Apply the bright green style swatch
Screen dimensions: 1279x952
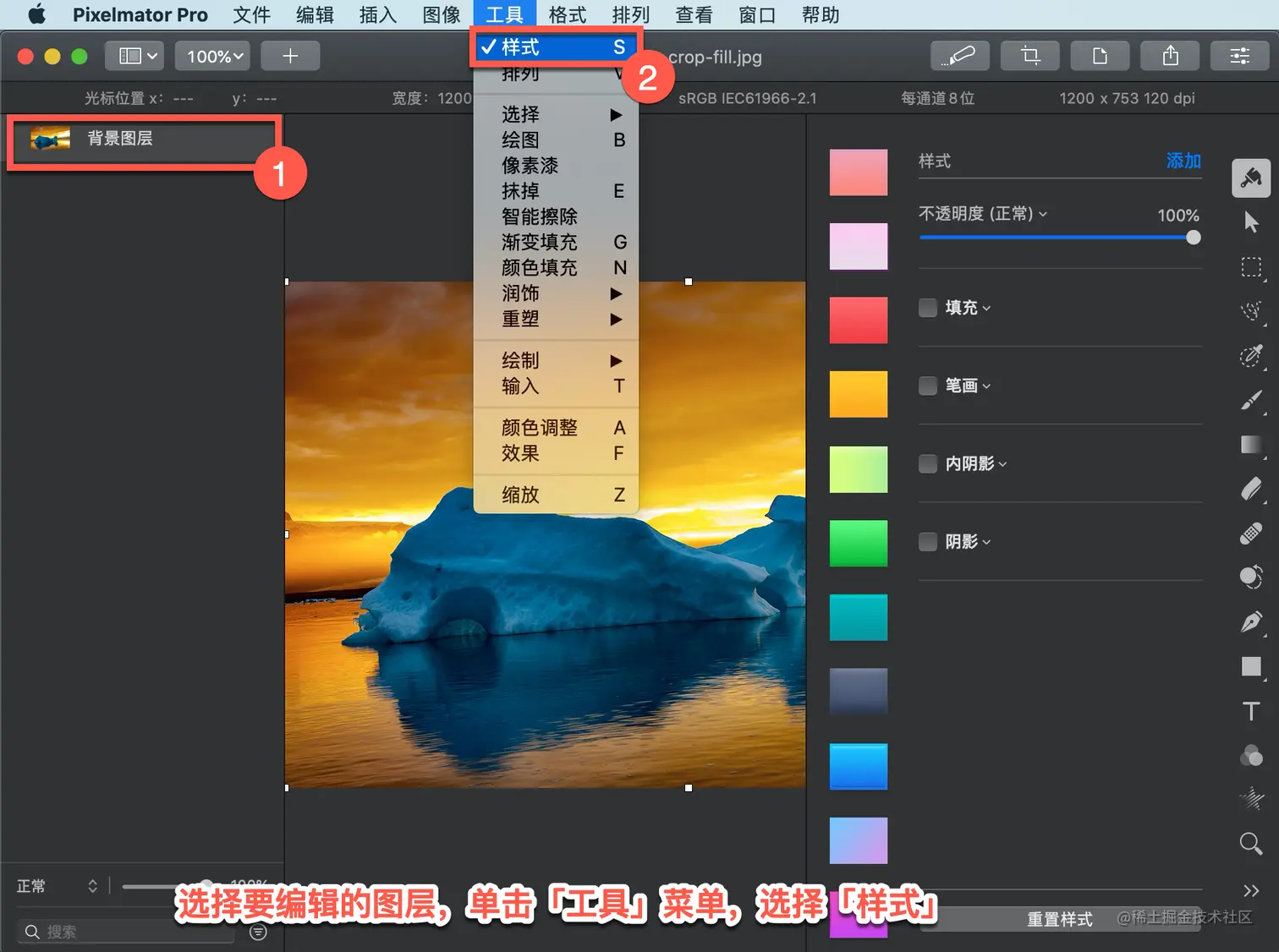pos(859,543)
